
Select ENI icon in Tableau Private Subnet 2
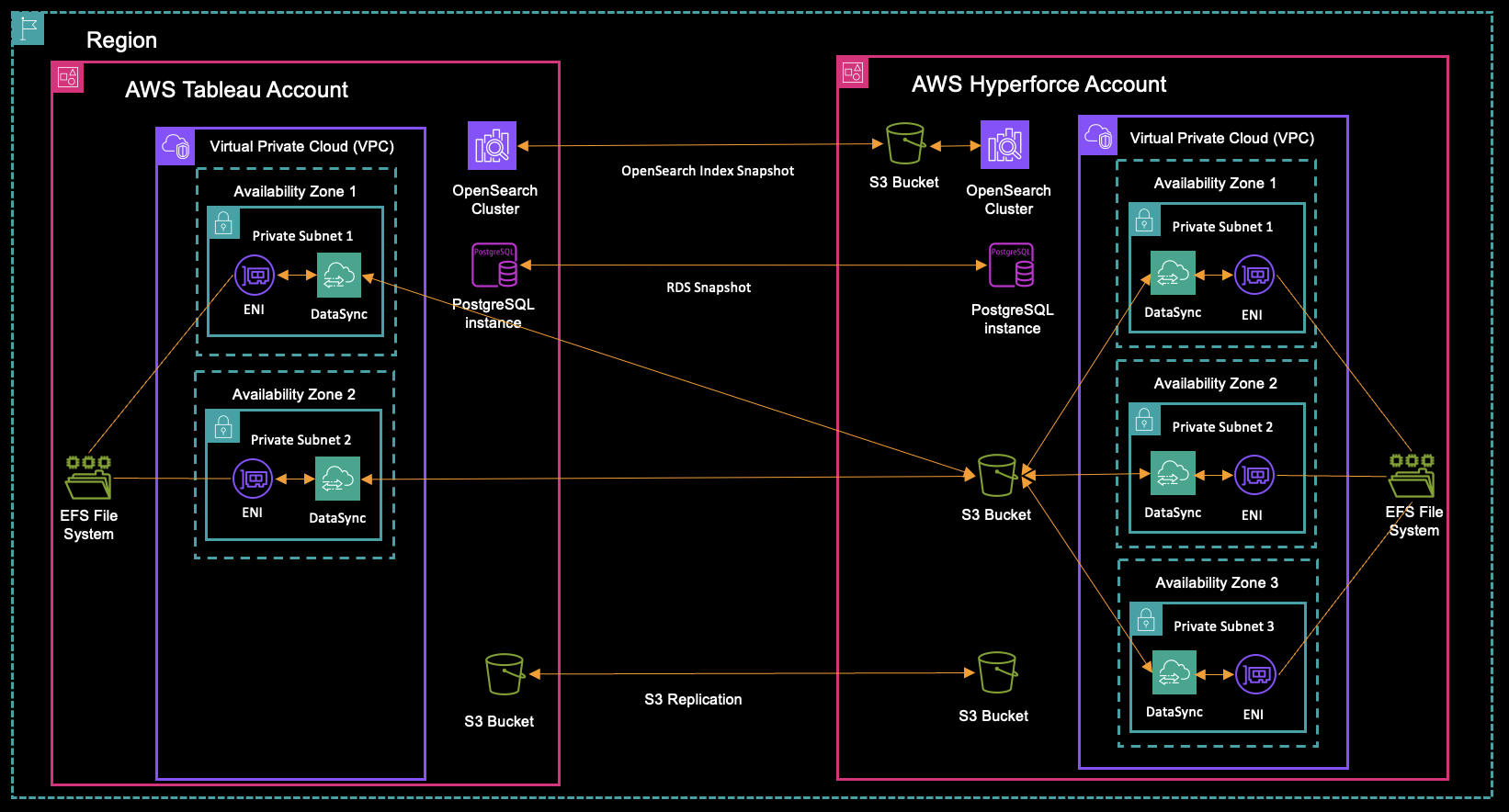coord(253,479)
